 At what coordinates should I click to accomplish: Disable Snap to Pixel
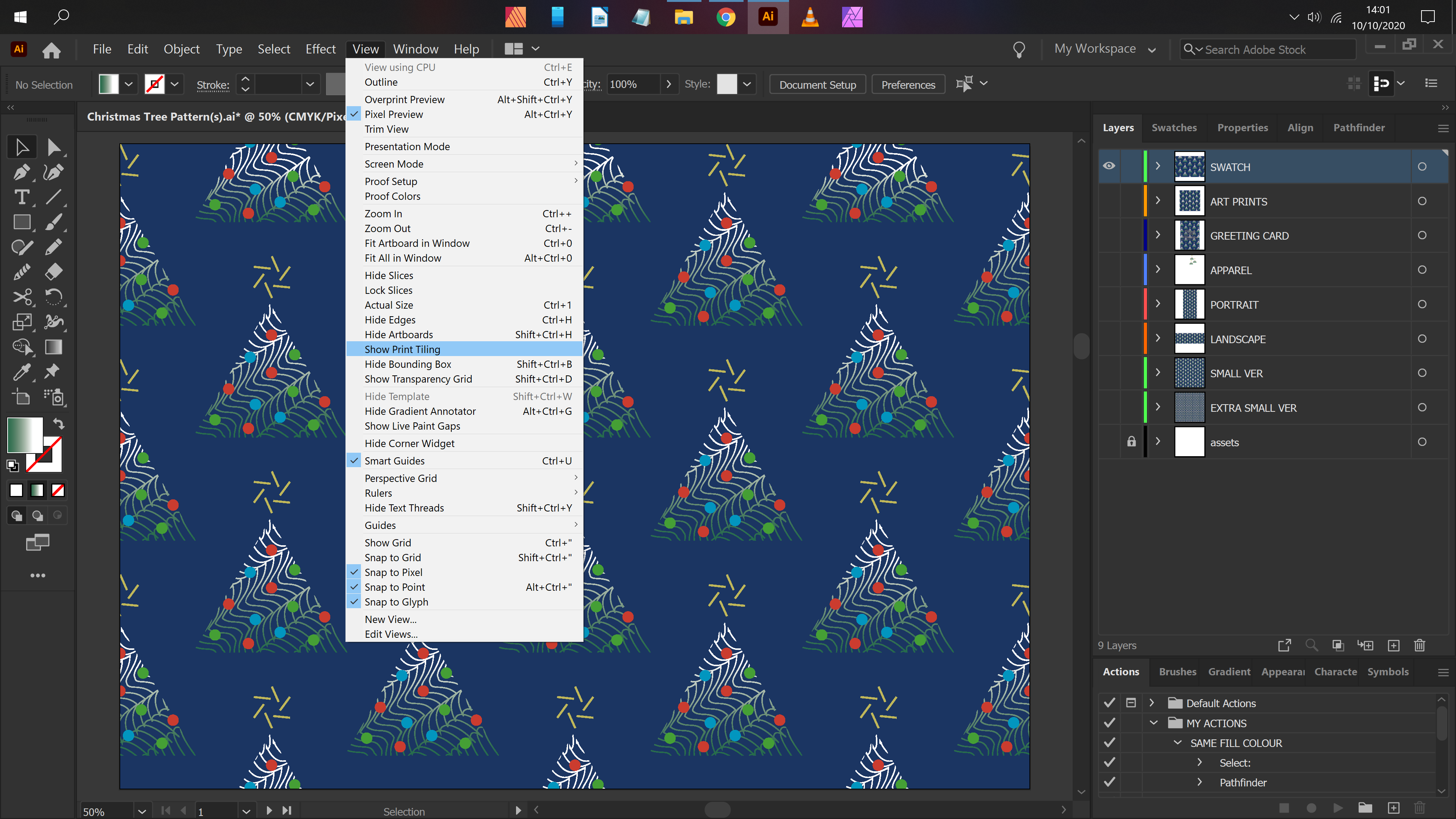(394, 572)
